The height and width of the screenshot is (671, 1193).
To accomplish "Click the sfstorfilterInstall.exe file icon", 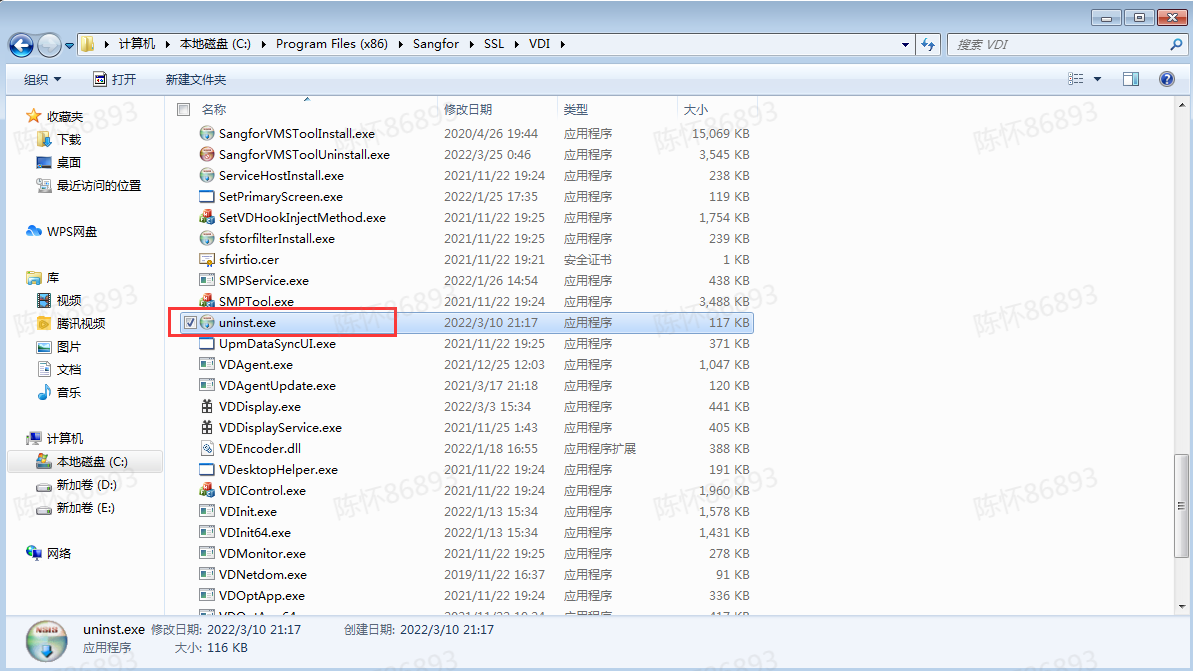I will coord(207,238).
